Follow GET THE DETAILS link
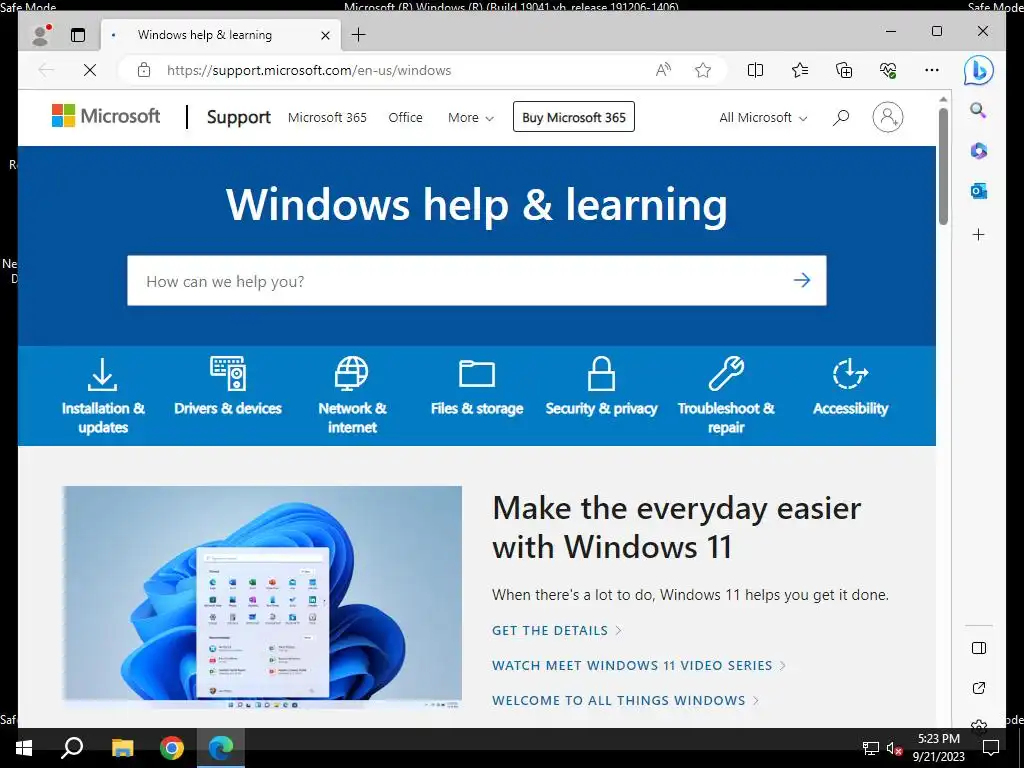Screen dimensions: 1024x768 point(556,630)
